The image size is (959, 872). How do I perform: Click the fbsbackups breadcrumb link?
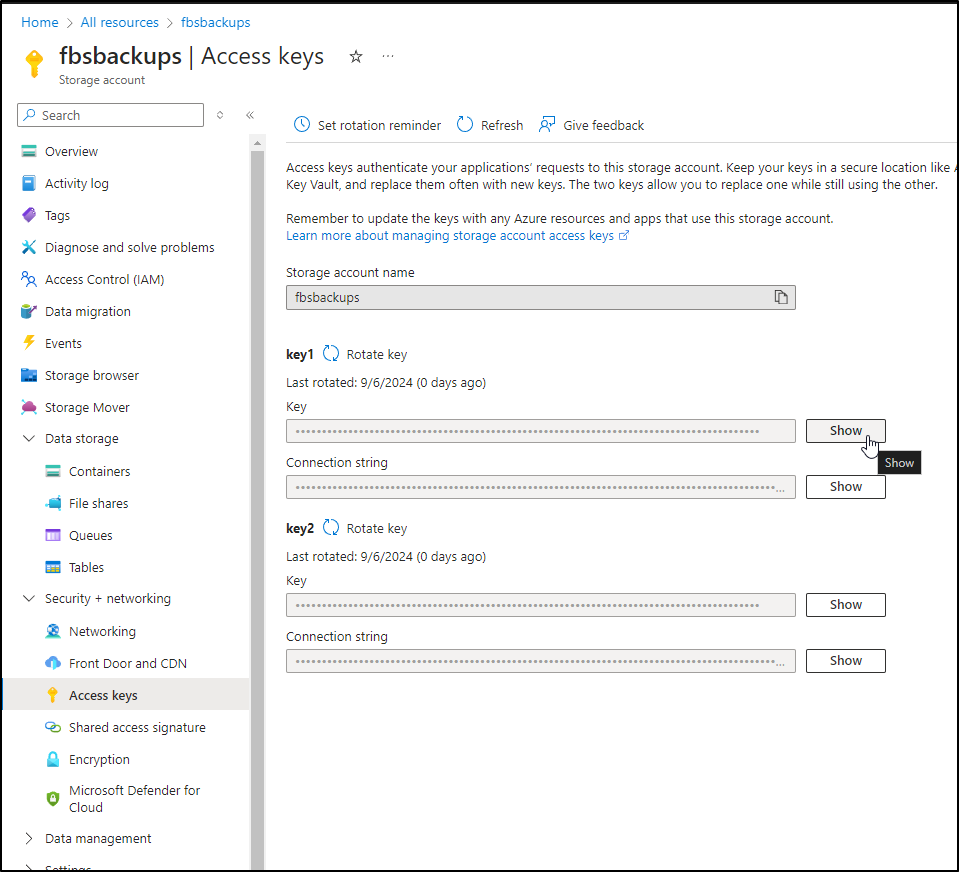click(215, 22)
